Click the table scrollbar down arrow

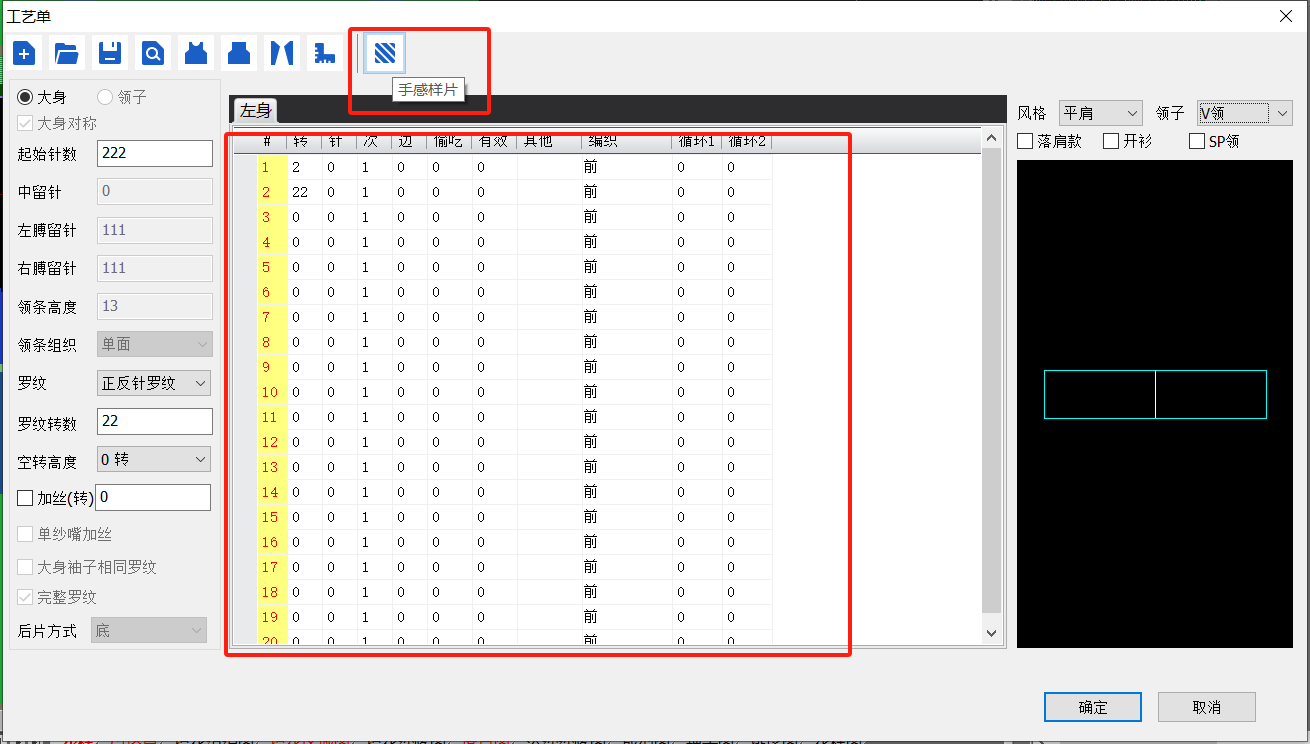[991, 632]
